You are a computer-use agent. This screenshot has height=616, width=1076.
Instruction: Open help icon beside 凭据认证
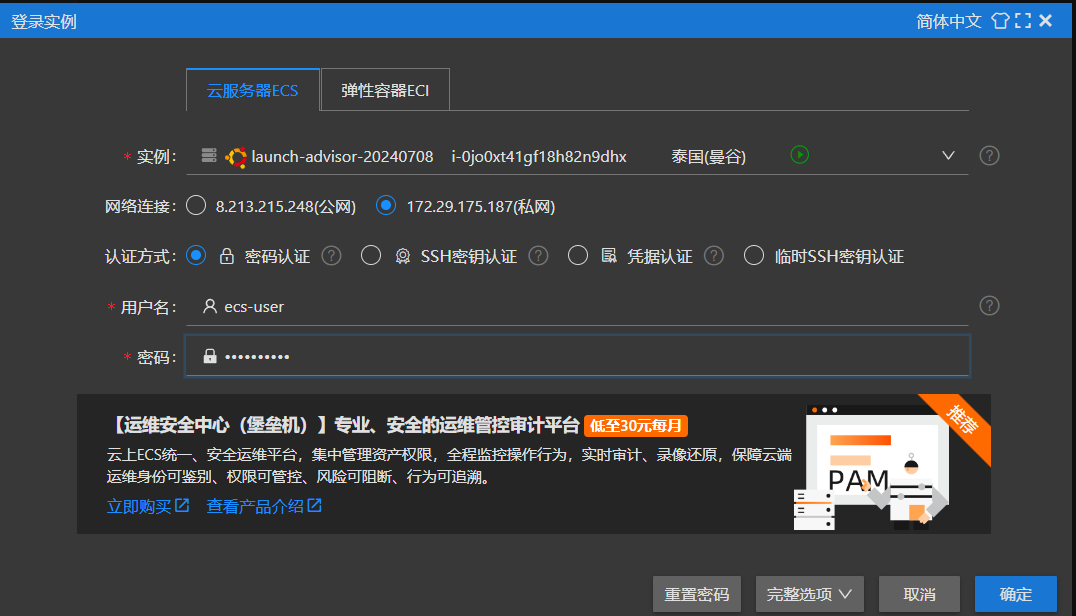[x=714, y=256]
